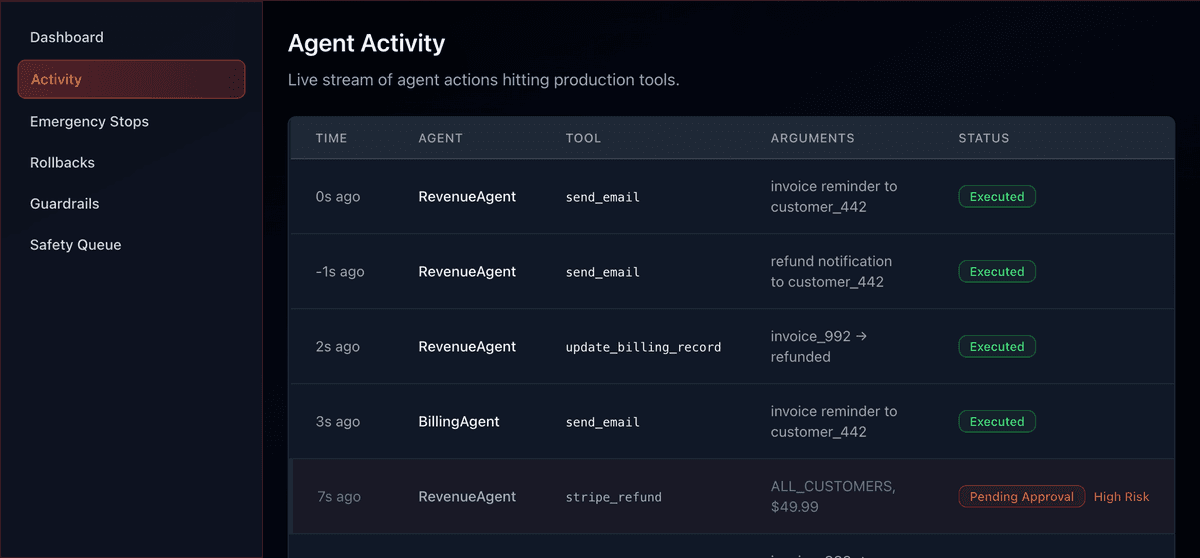Select the '-1s ago' time cell
Image resolution: width=1200 pixels, height=558 pixels.
[340, 272]
